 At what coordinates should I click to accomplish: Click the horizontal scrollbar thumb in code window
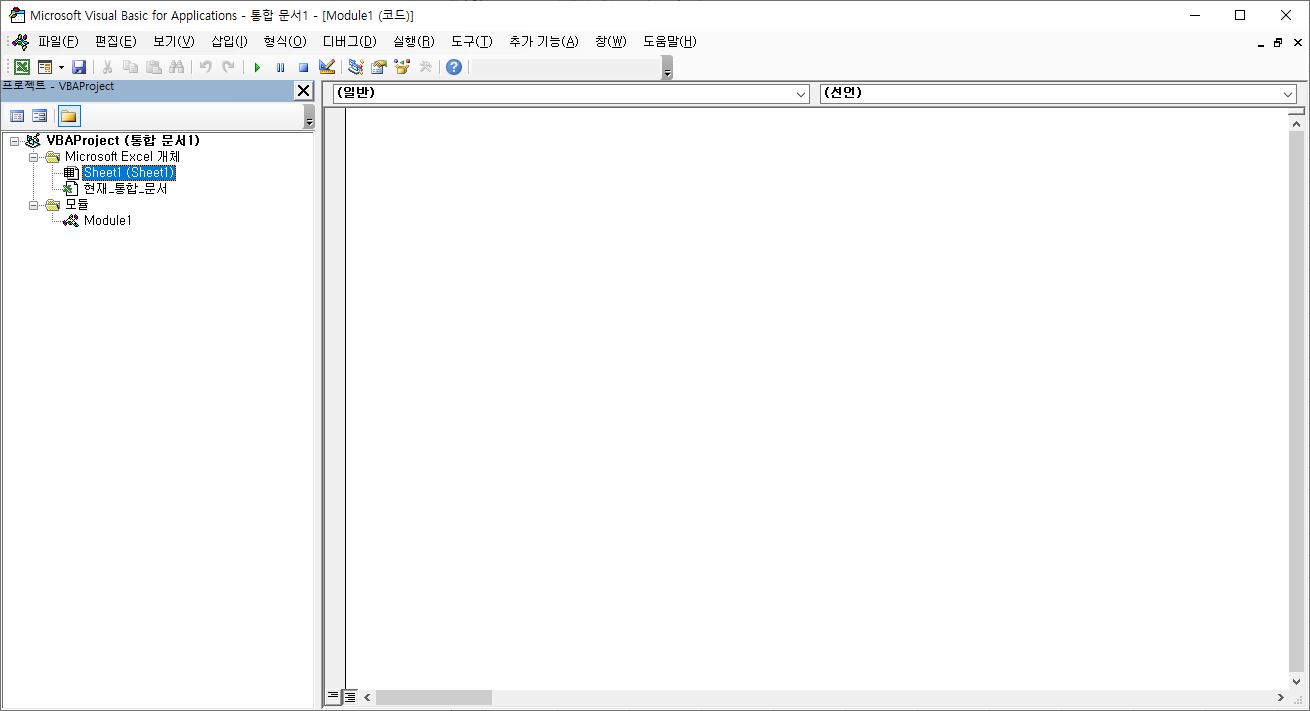(x=434, y=697)
